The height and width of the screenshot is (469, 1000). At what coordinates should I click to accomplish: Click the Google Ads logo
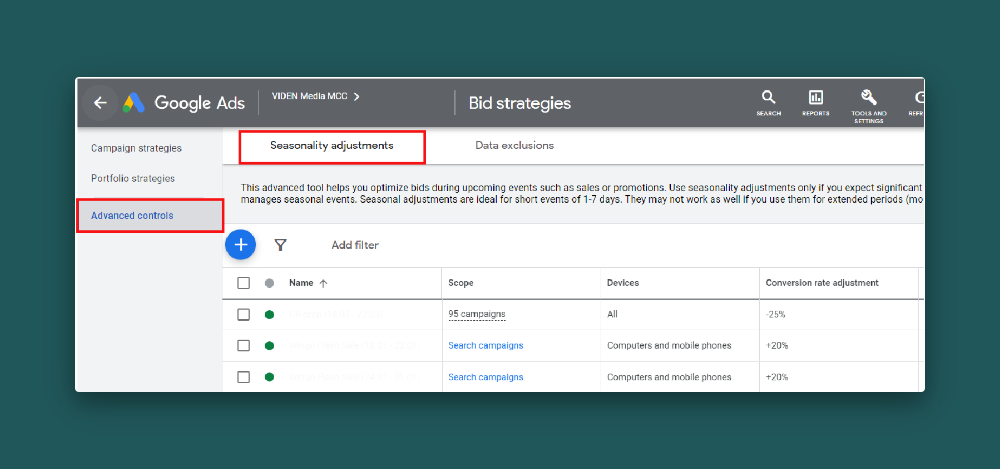(184, 103)
